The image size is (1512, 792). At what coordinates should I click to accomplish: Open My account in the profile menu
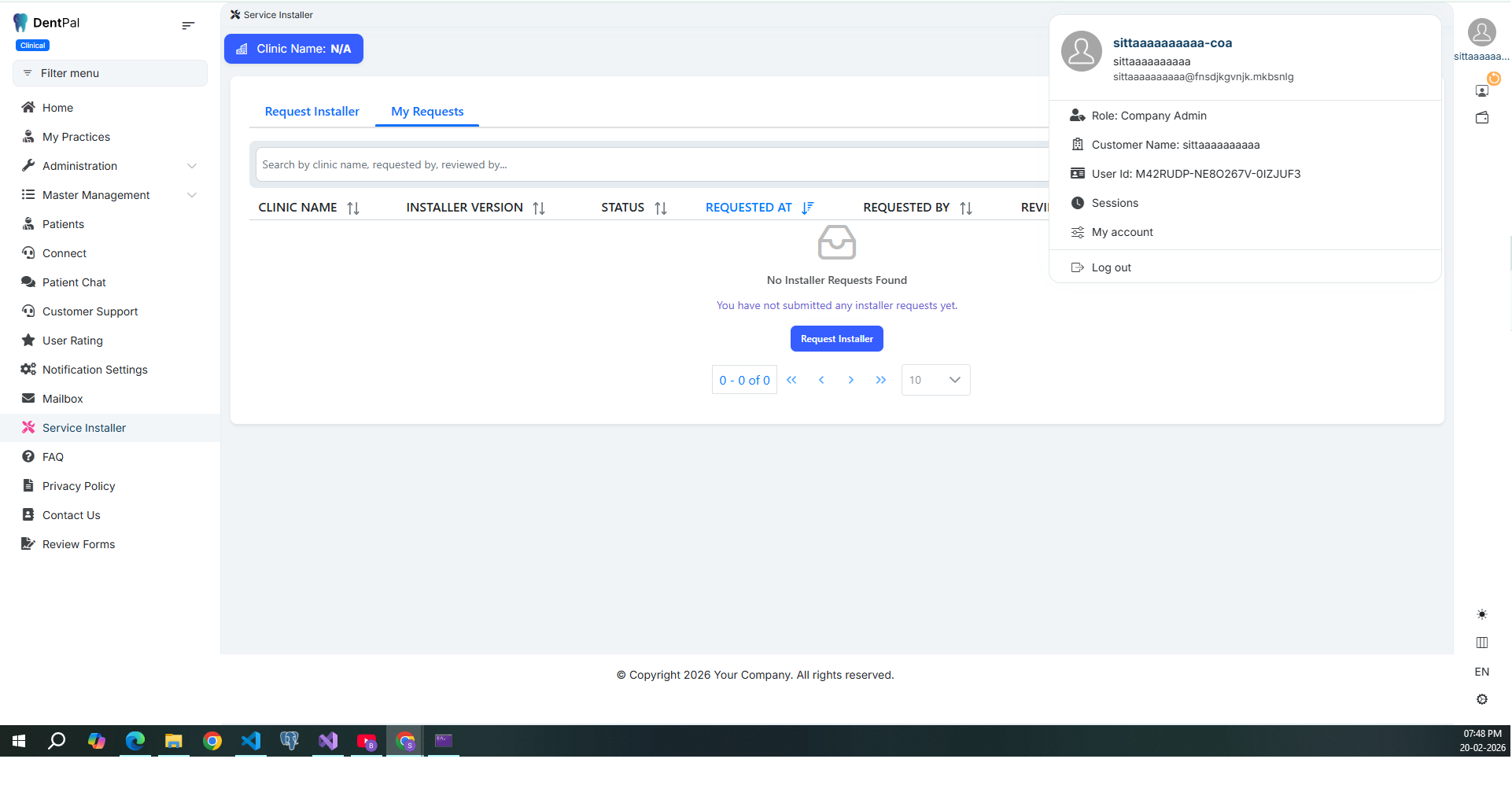[1122, 232]
